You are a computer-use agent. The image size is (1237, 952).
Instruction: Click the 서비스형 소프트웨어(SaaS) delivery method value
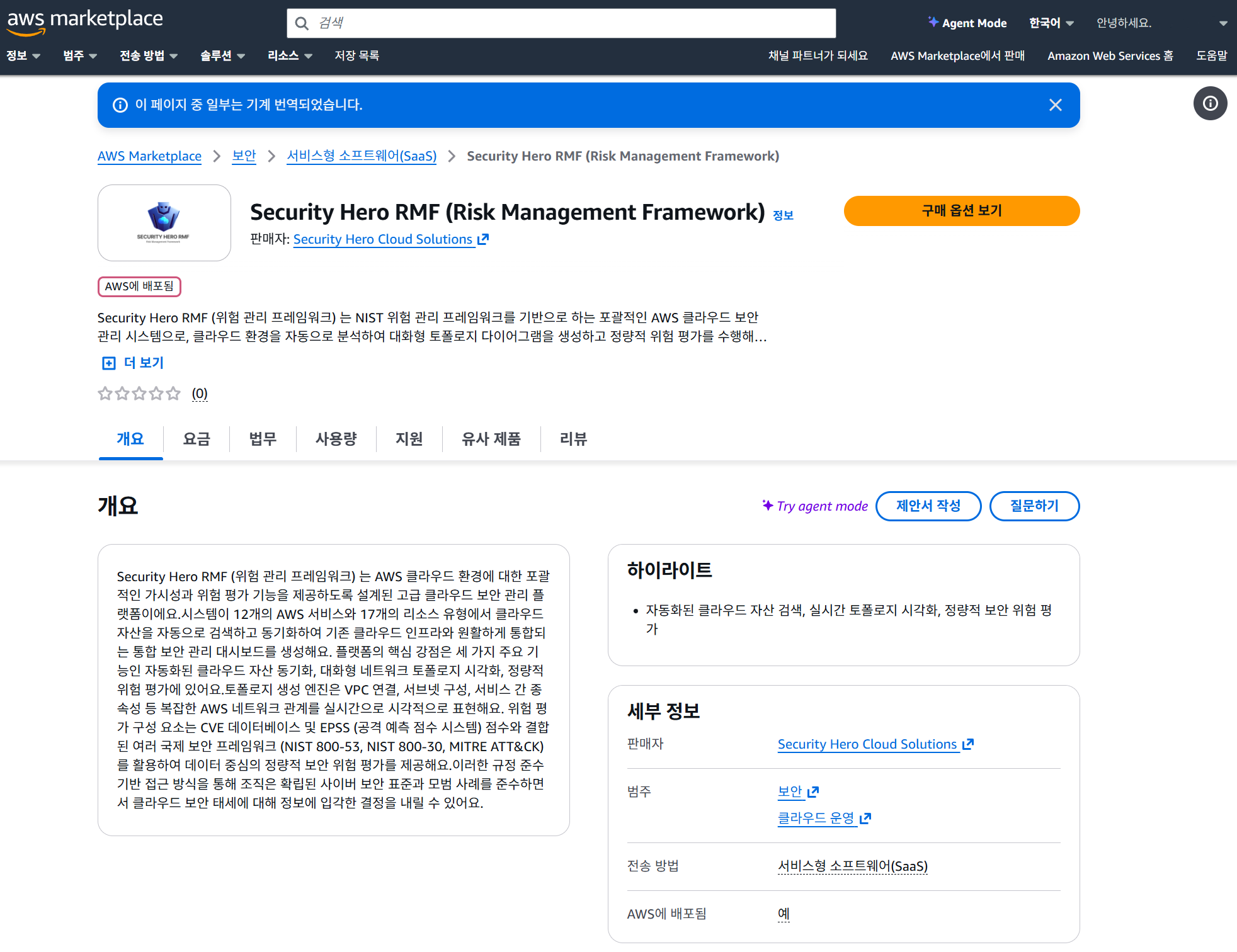click(x=853, y=866)
